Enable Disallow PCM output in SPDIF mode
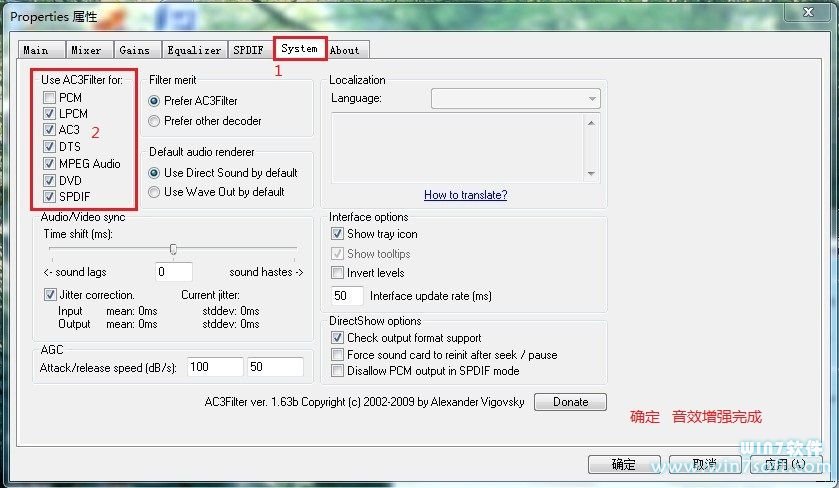This screenshot has height=488, width=839. (337, 370)
